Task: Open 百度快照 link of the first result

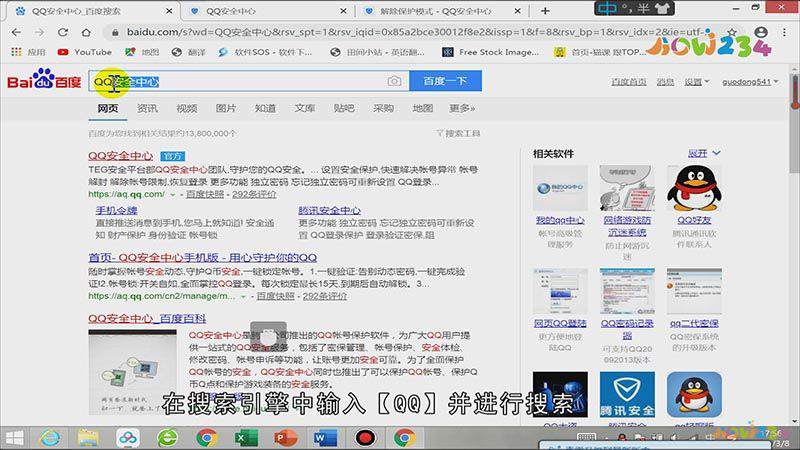Action: click(205, 194)
